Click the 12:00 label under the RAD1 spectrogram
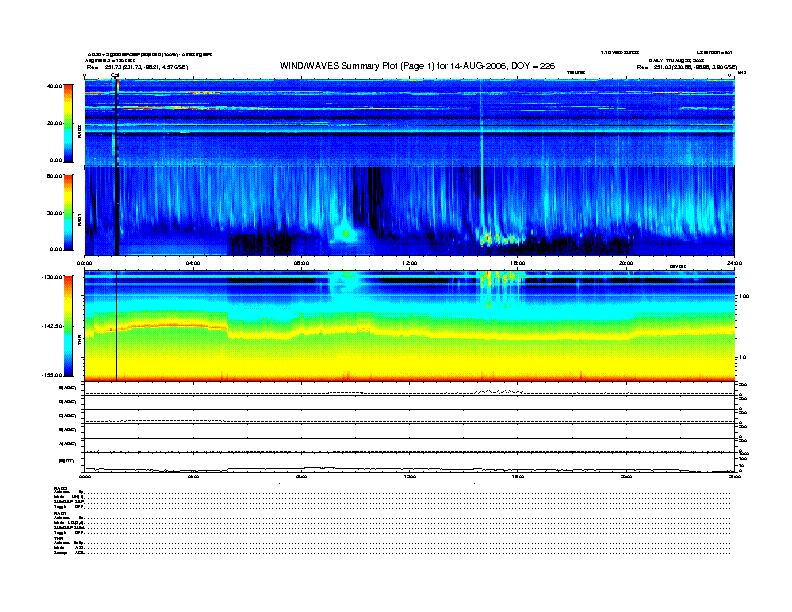Image resolution: width=792 pixels, height=612 pixels. [410, 263]
